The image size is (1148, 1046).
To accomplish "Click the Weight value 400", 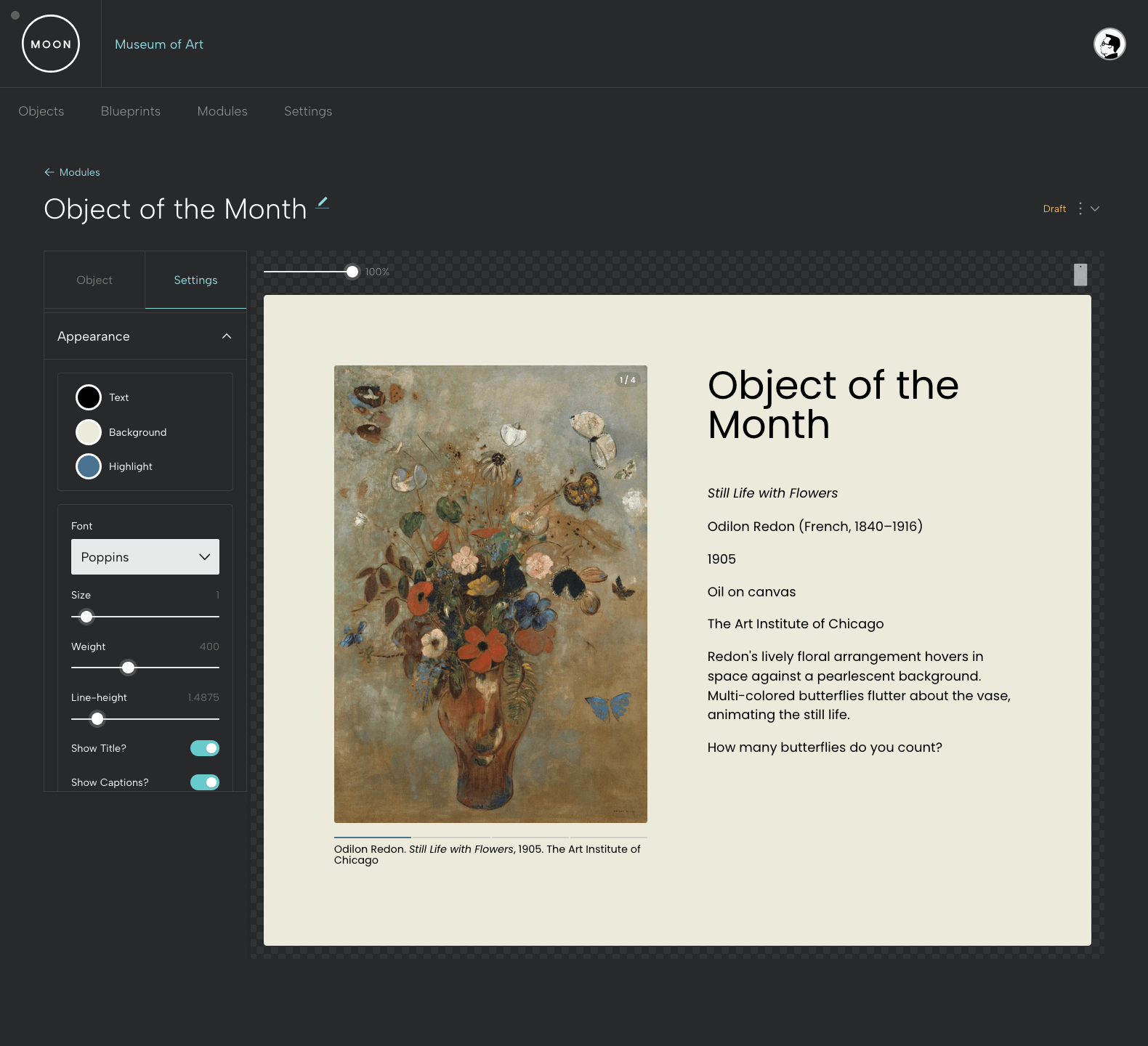I will tap(209, 646).
